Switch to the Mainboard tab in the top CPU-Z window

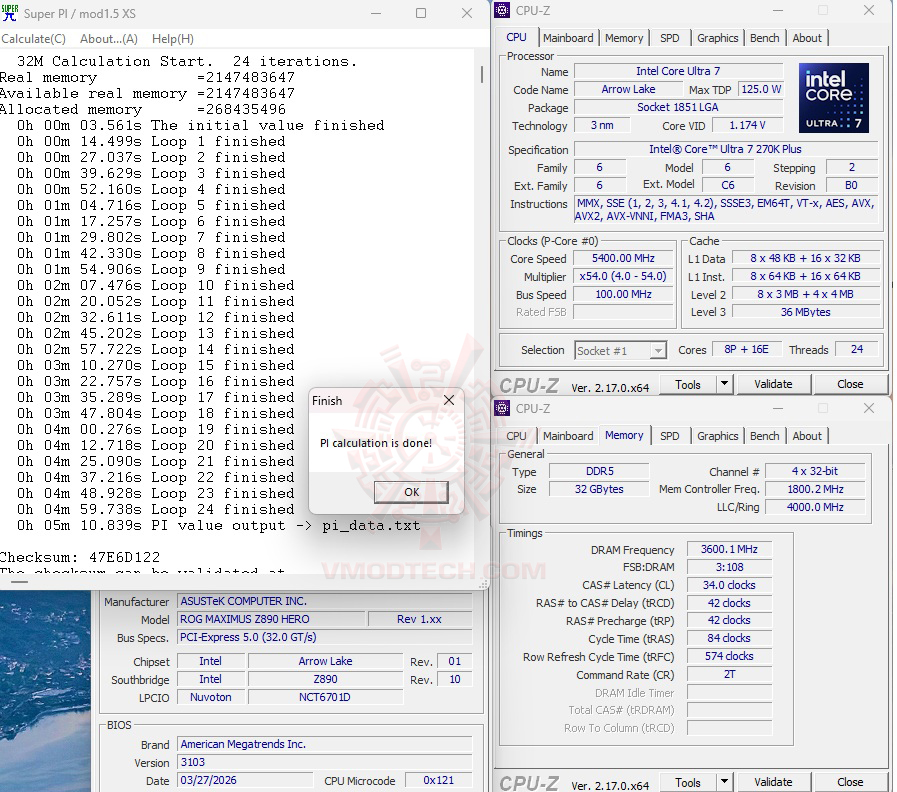tap(568, 38)
